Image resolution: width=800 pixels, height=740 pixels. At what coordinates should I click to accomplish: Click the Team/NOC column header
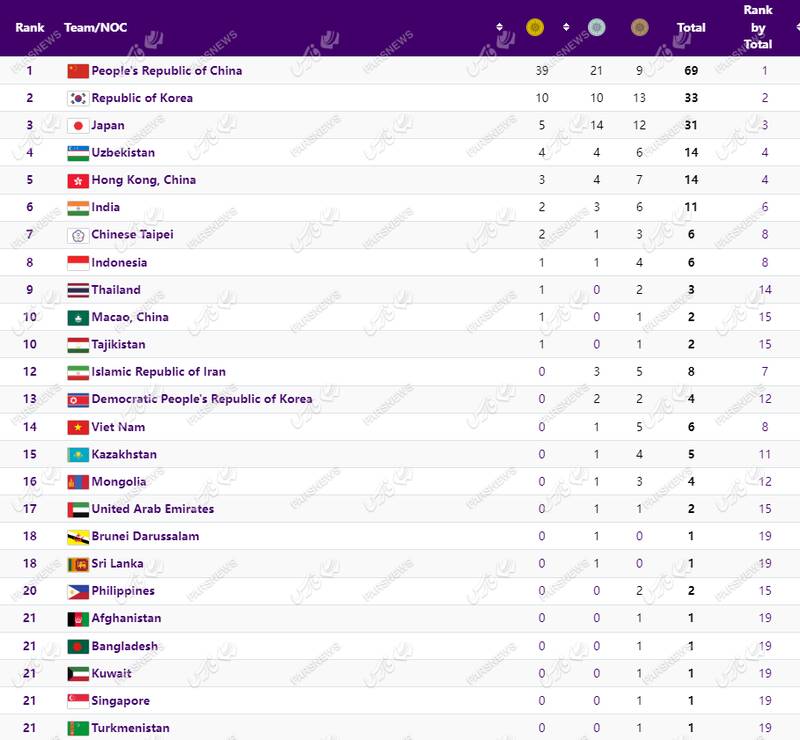(95, 28)
